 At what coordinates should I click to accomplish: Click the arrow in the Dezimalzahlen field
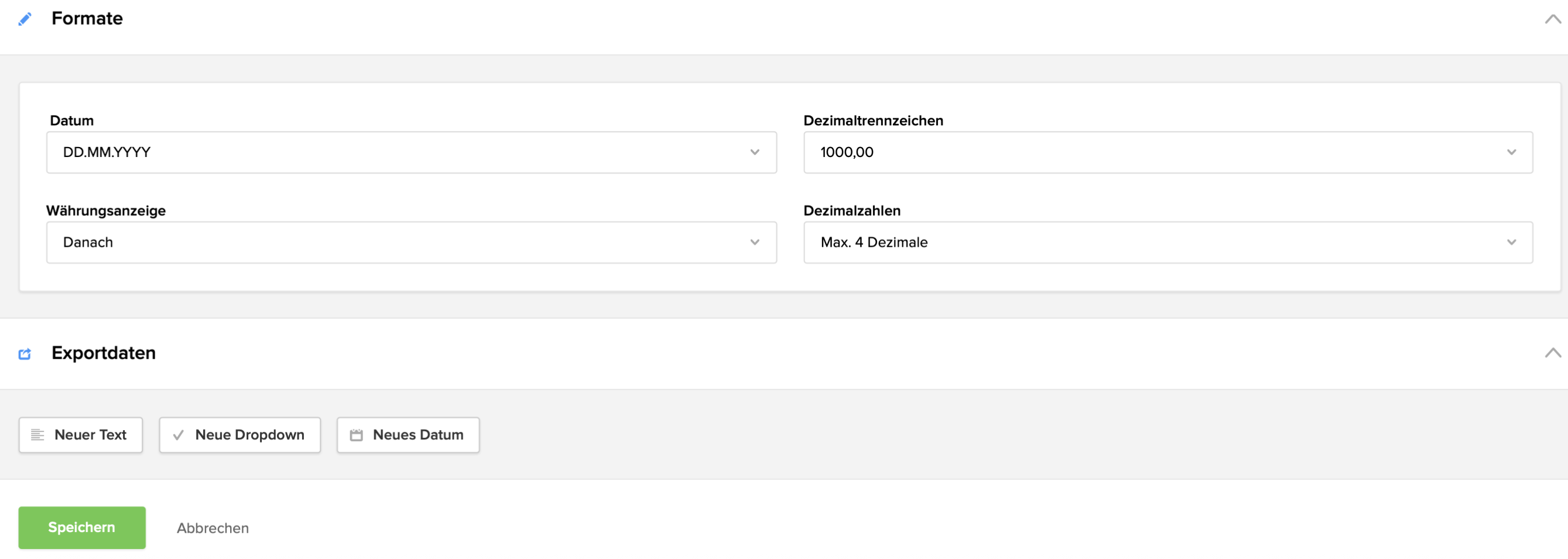point(1511,243)
